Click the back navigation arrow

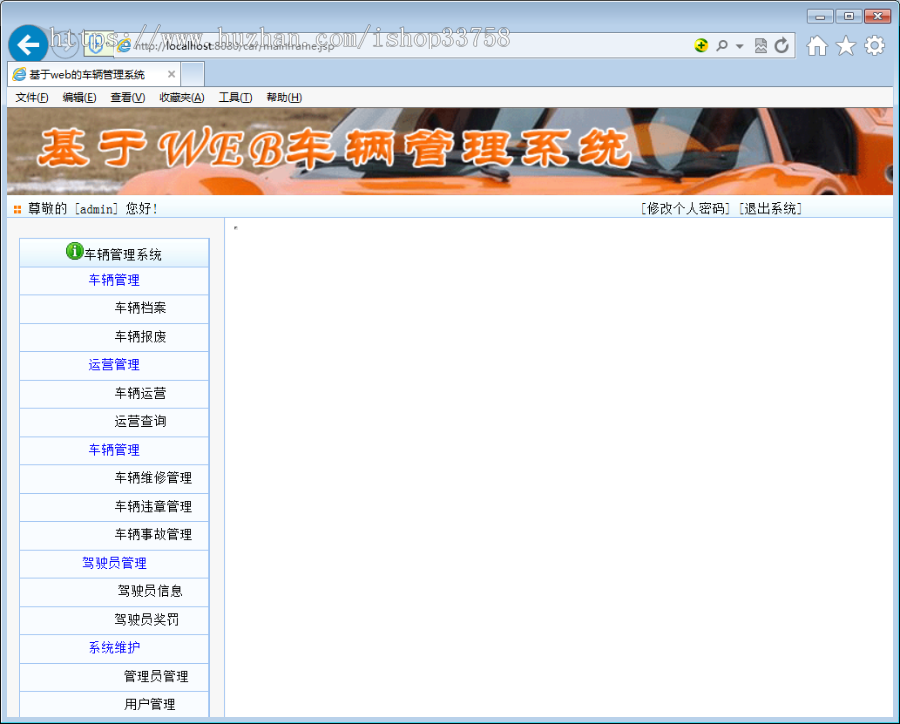tap(27, 44)
